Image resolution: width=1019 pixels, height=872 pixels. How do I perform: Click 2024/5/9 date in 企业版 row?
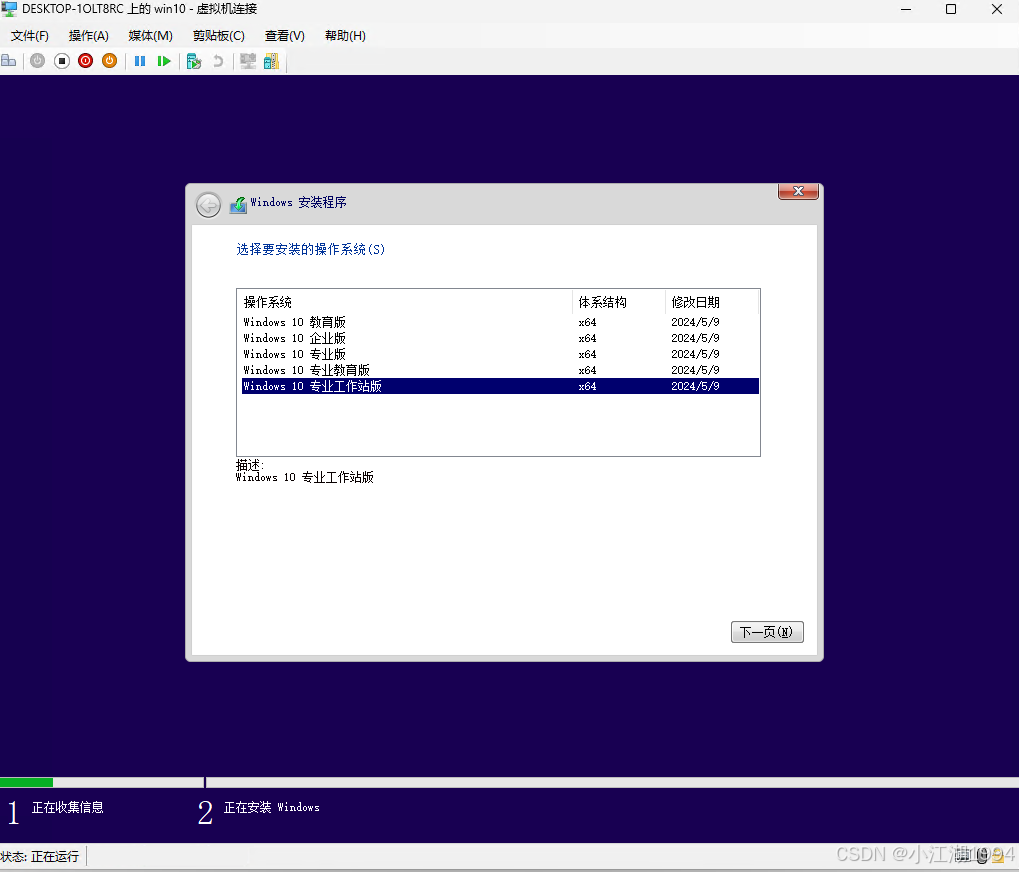point(695,339)
